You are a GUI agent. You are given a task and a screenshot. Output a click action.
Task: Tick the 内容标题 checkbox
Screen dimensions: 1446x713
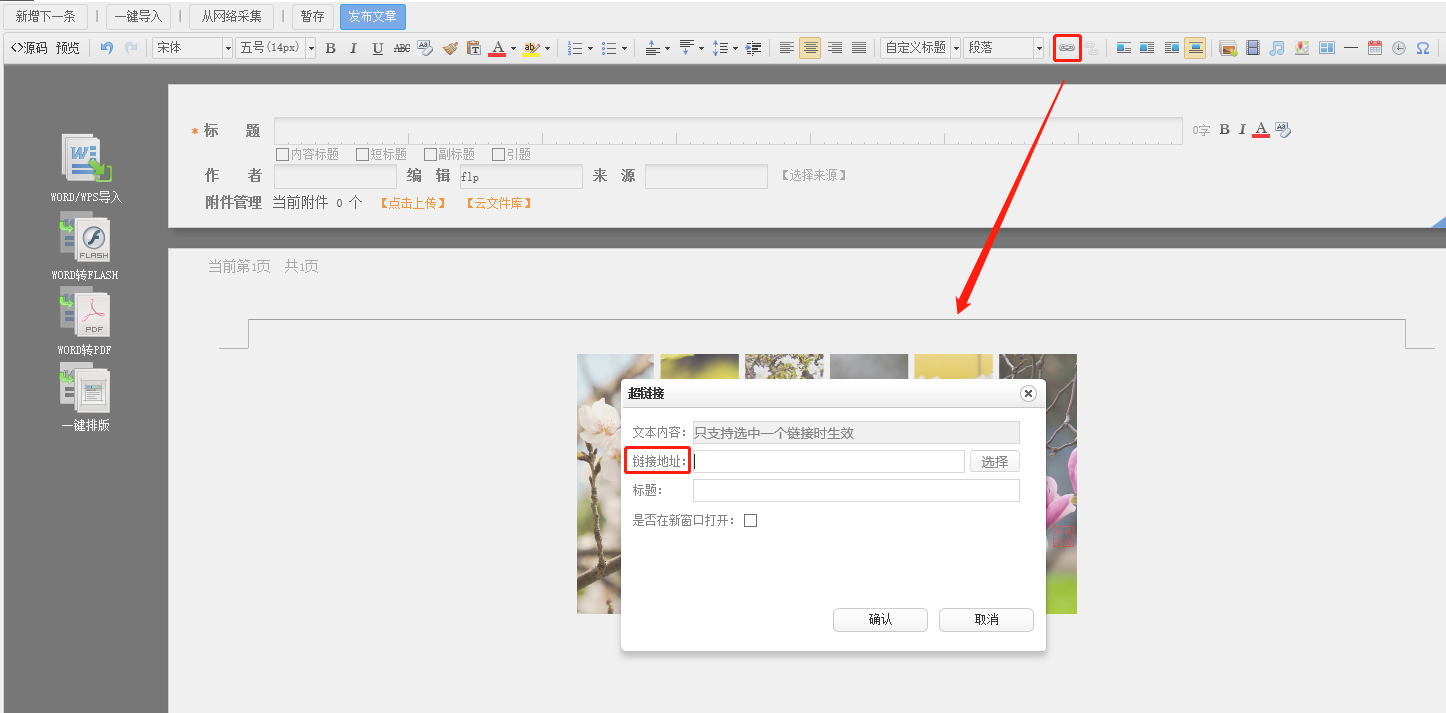click(282, 154)
